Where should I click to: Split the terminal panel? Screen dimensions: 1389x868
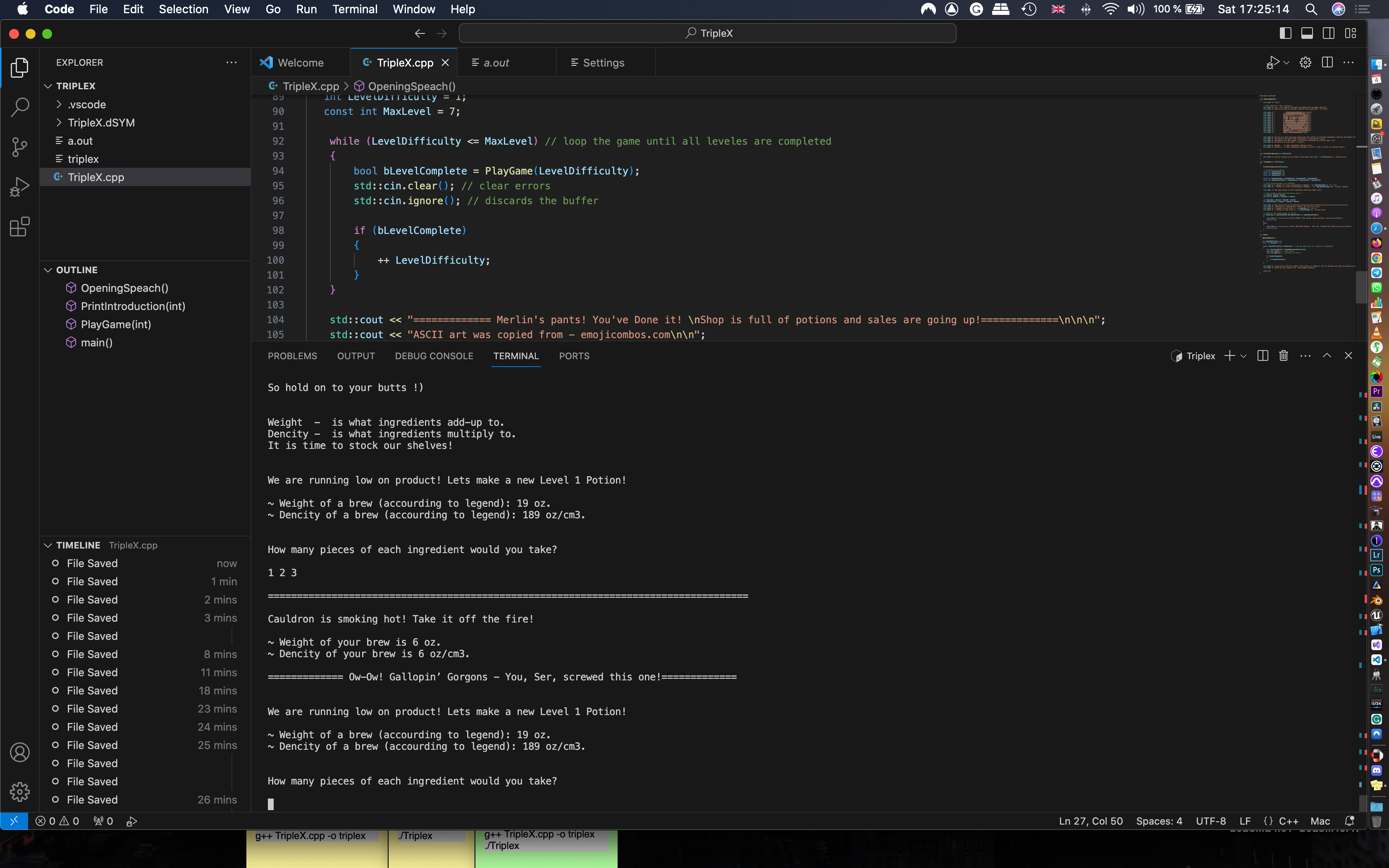coord(1262,356)
